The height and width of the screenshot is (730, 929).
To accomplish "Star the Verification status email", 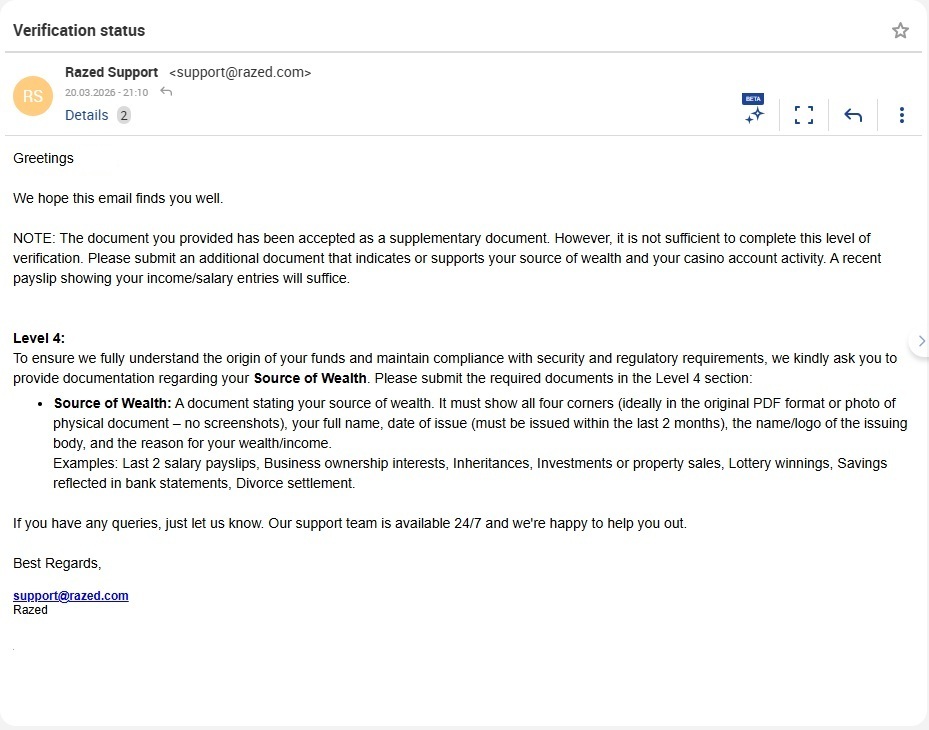I will (x=900, y=31).
